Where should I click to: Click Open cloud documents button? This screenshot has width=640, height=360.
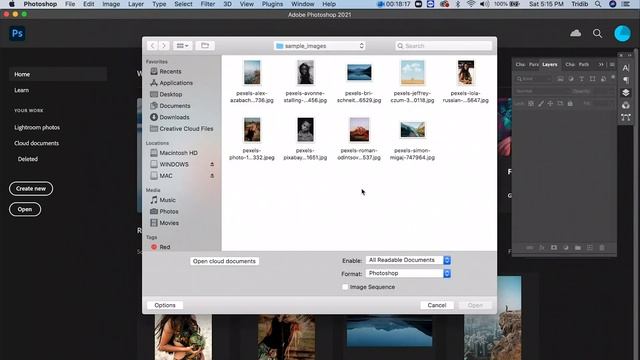click(x=224, y=261)
